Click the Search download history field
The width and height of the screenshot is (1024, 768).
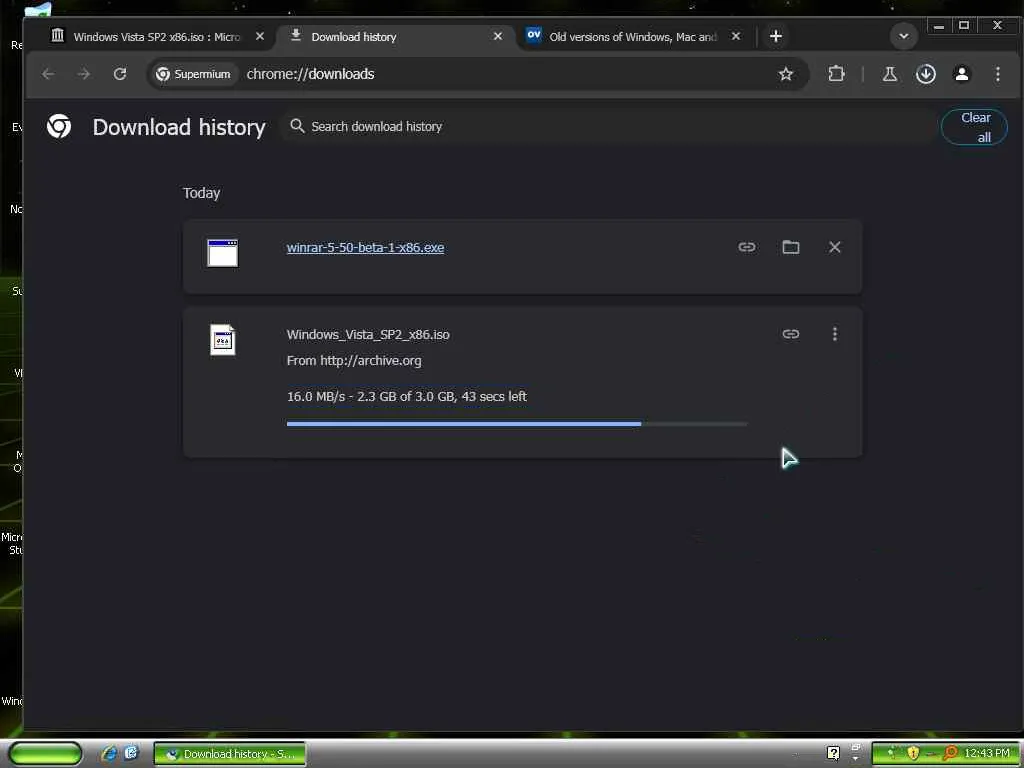tap(607, 126)
